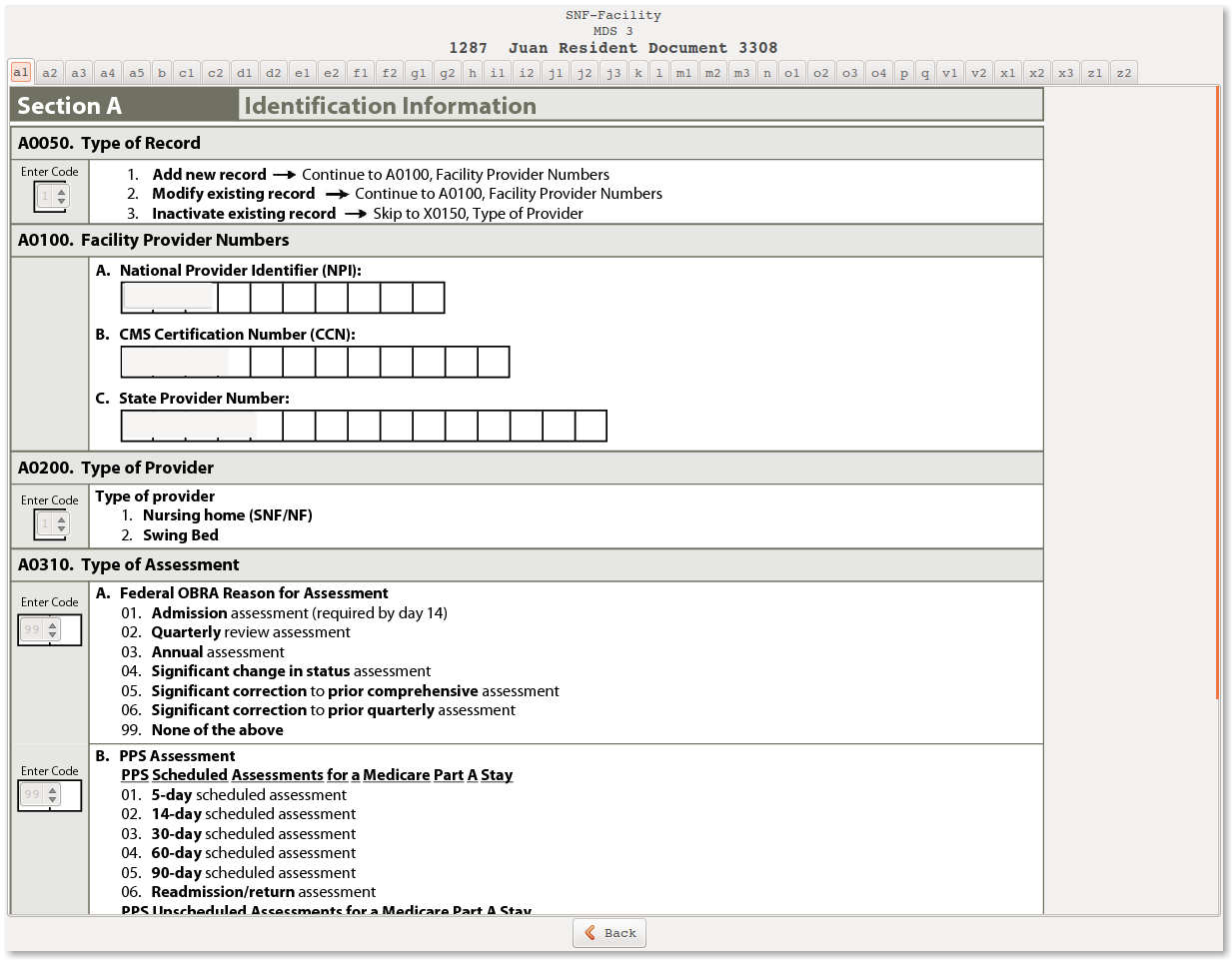1232x960 pixels.
Task: Select the a4 tab
Action: (x=108, y=73)
